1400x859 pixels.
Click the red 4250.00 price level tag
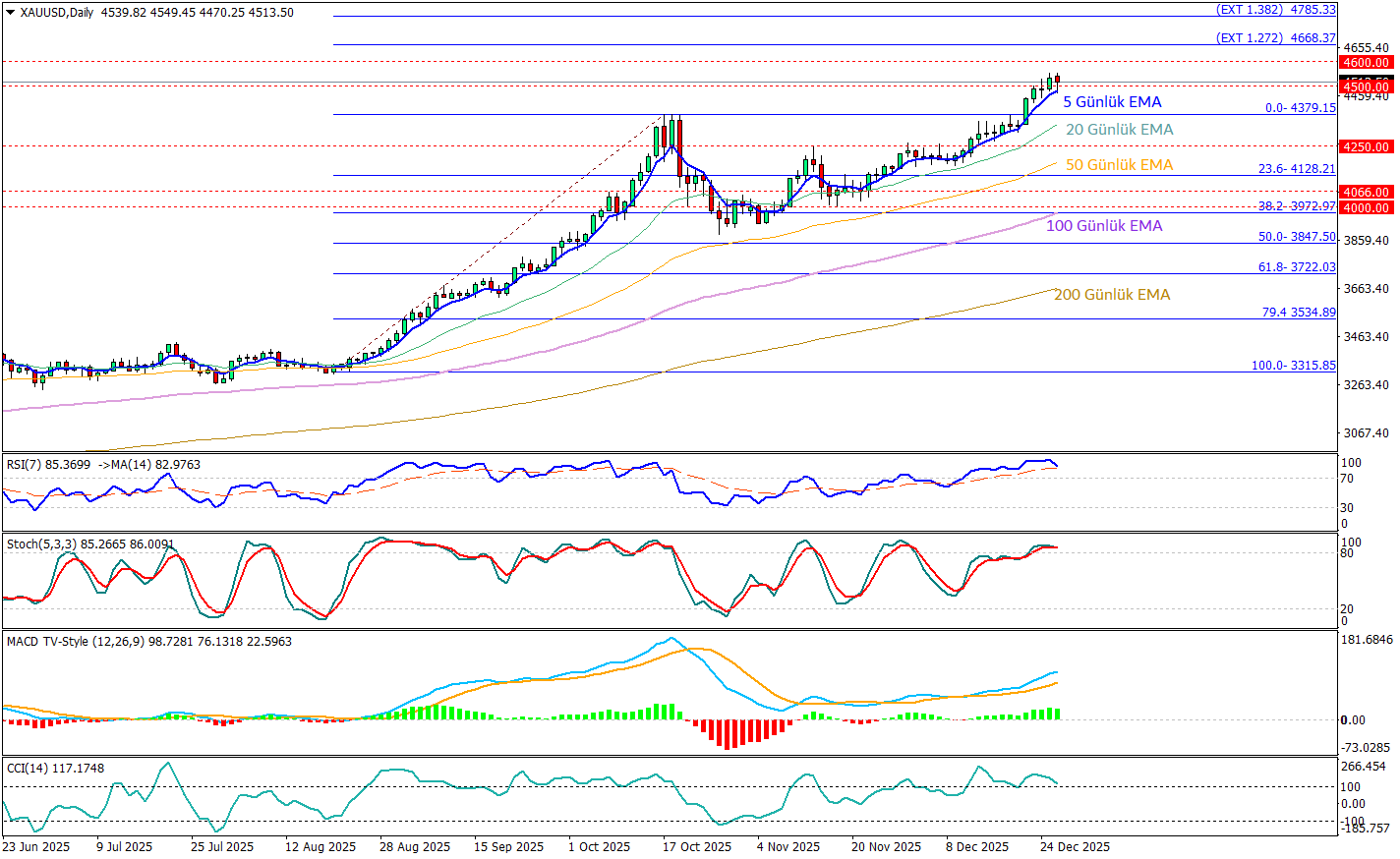click(x=1366, y=147)
